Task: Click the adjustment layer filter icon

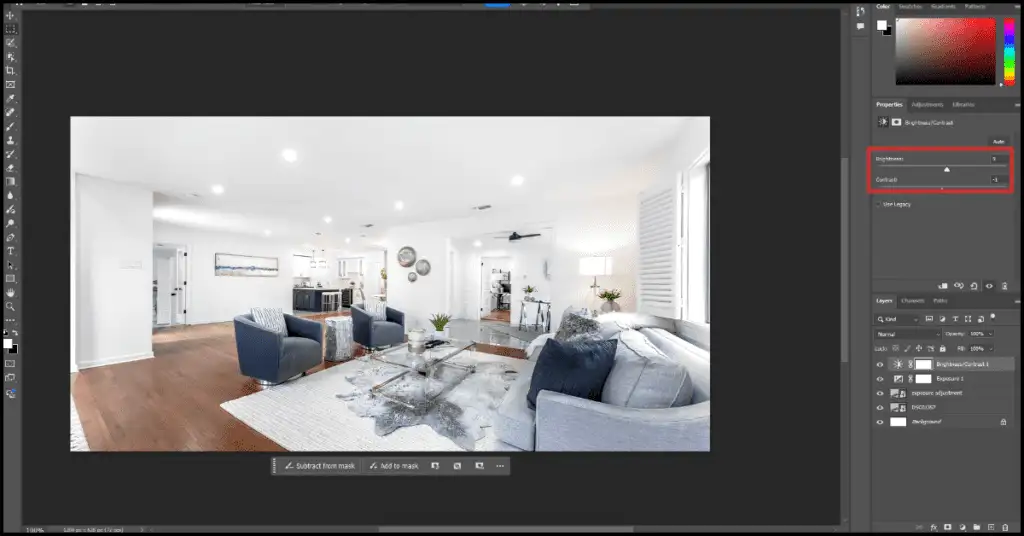Action: point(942,319)
